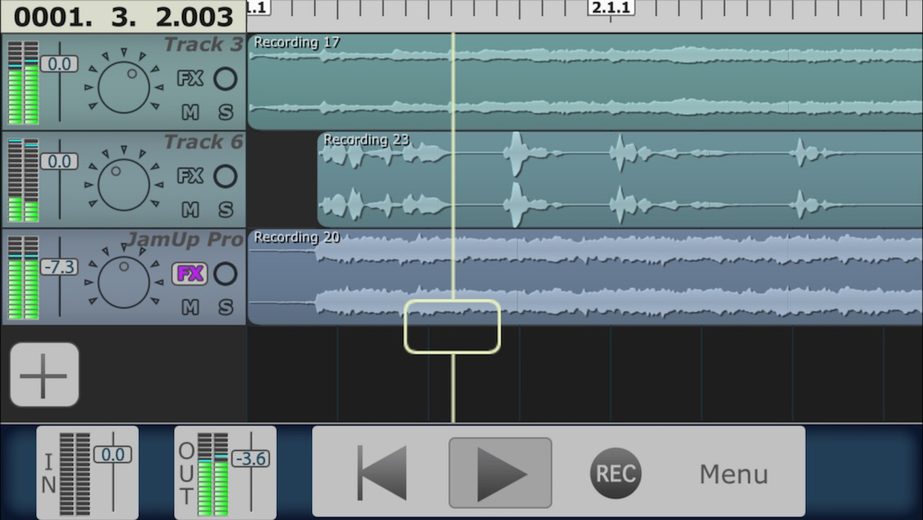Mute Track 3
Image resolution: width=923 pixels, height=520 pixels.
click(x=190, y=112)
